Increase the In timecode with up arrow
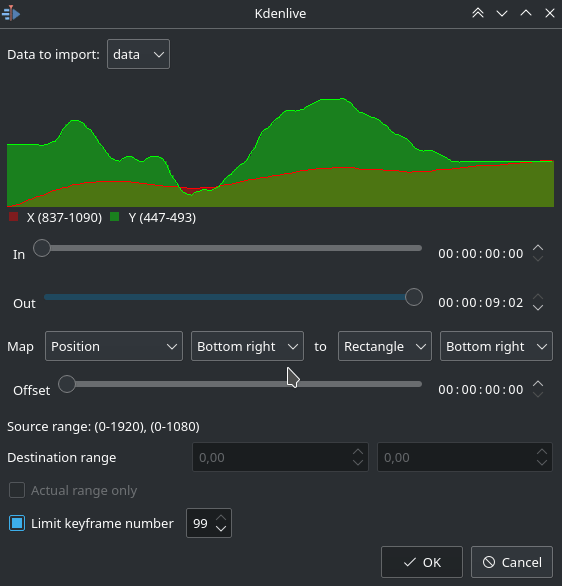Image resolution: width=562 pixels, height=586 pixels. (538, 248)
